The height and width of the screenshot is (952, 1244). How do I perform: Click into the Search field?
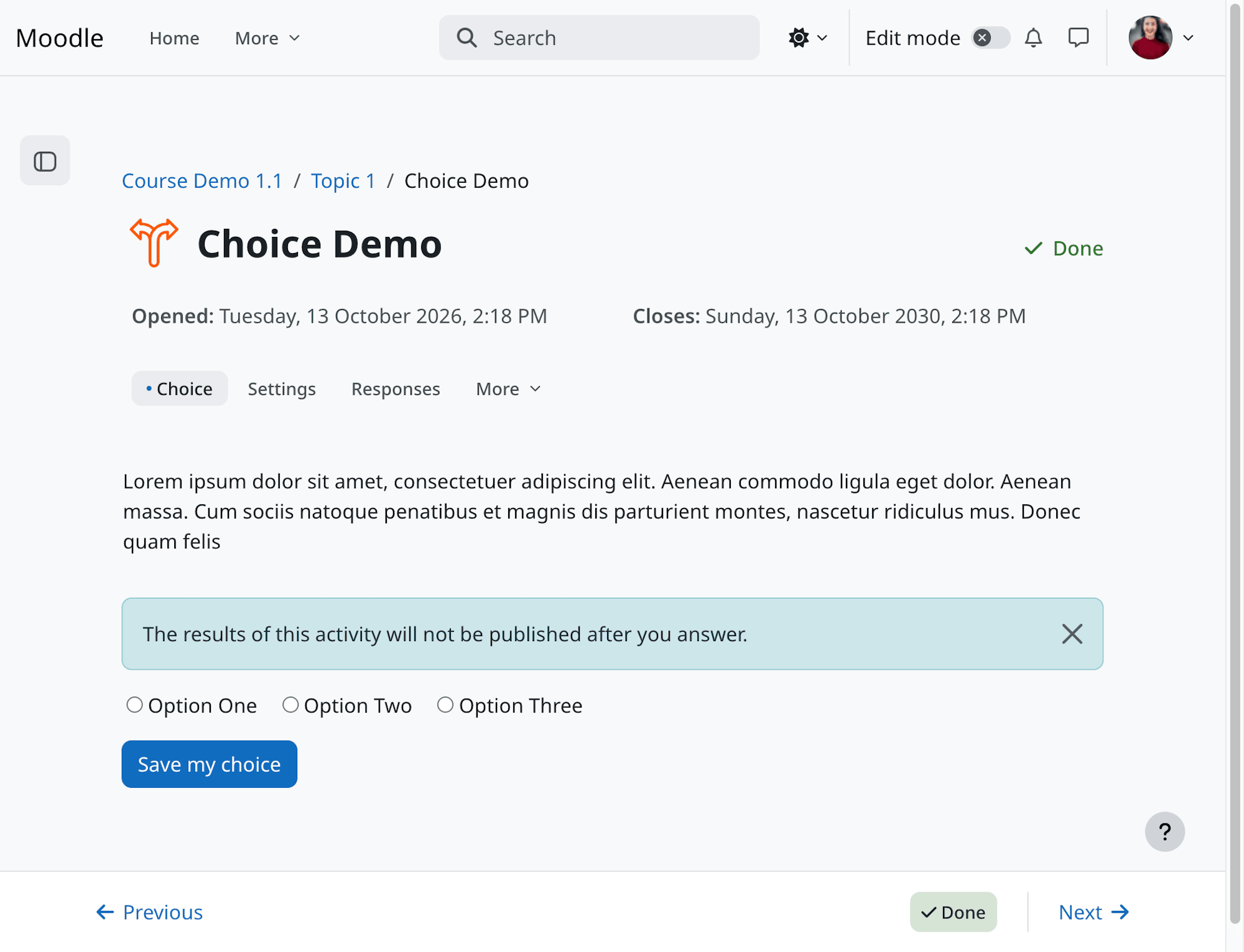(x=599, y=38)
